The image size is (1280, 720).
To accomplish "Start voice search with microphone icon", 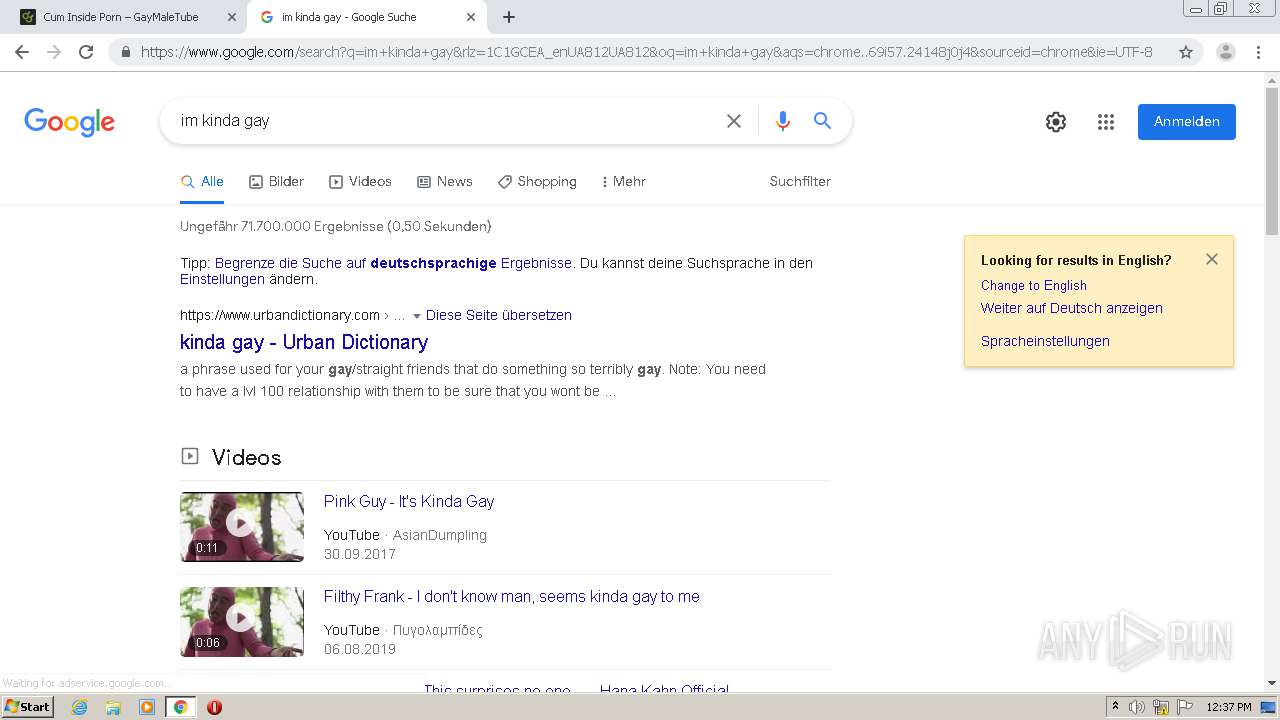I will coord(783,121).
